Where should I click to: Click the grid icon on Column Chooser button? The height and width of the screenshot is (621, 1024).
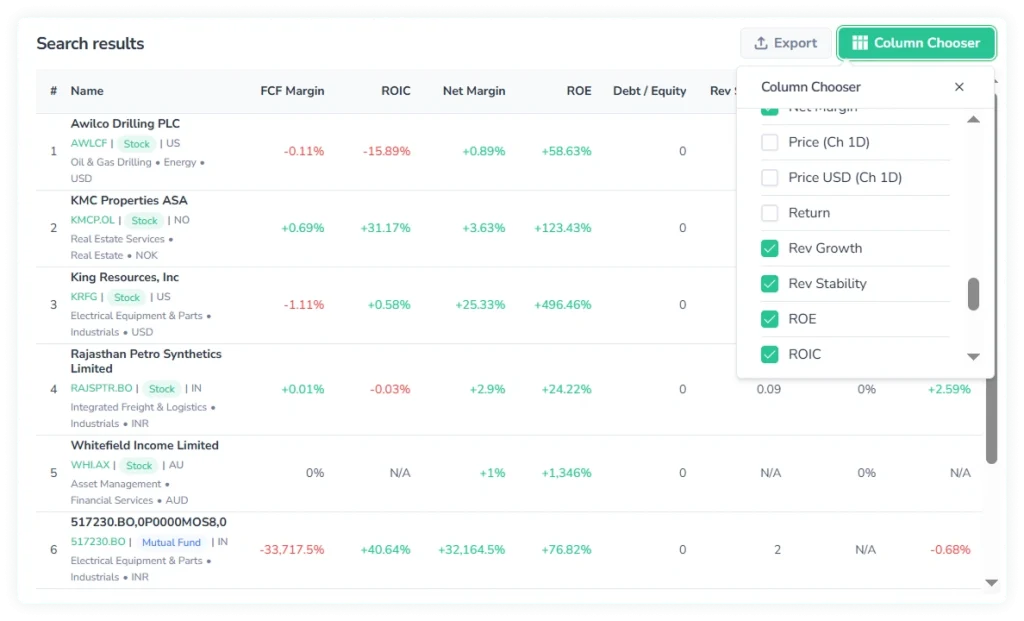[863, 43]
